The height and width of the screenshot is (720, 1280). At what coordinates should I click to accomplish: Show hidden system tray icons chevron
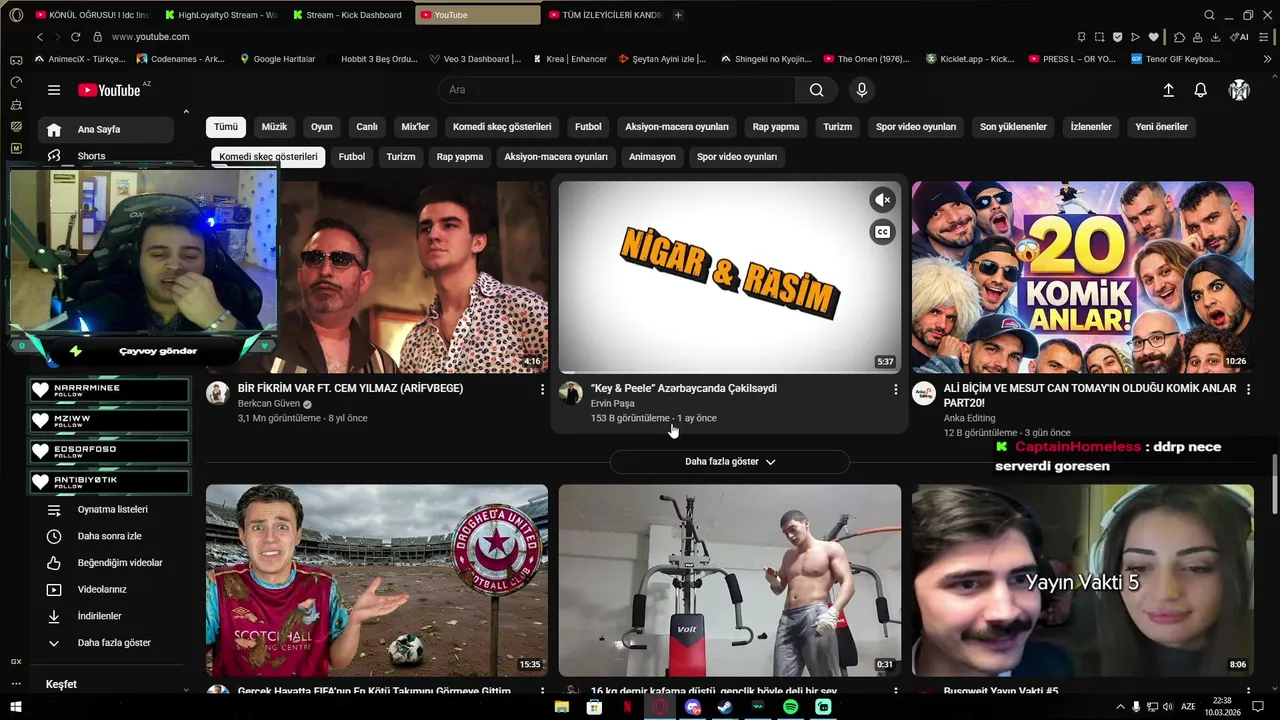[1120, 707]
